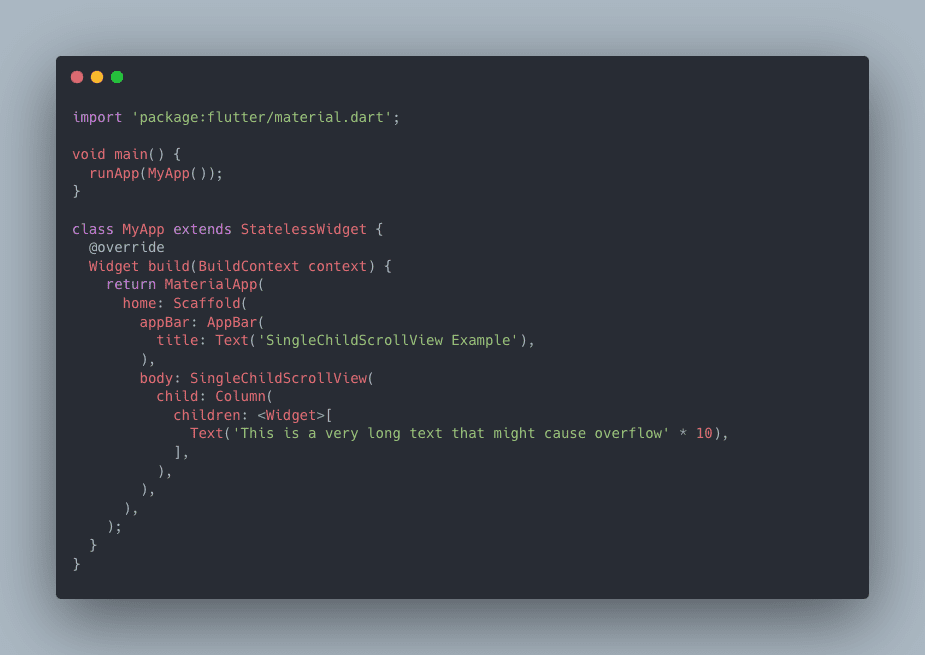Click the yellow minimize window dot
This screenshot has height=655, width=925.
[x=97, y=77]
